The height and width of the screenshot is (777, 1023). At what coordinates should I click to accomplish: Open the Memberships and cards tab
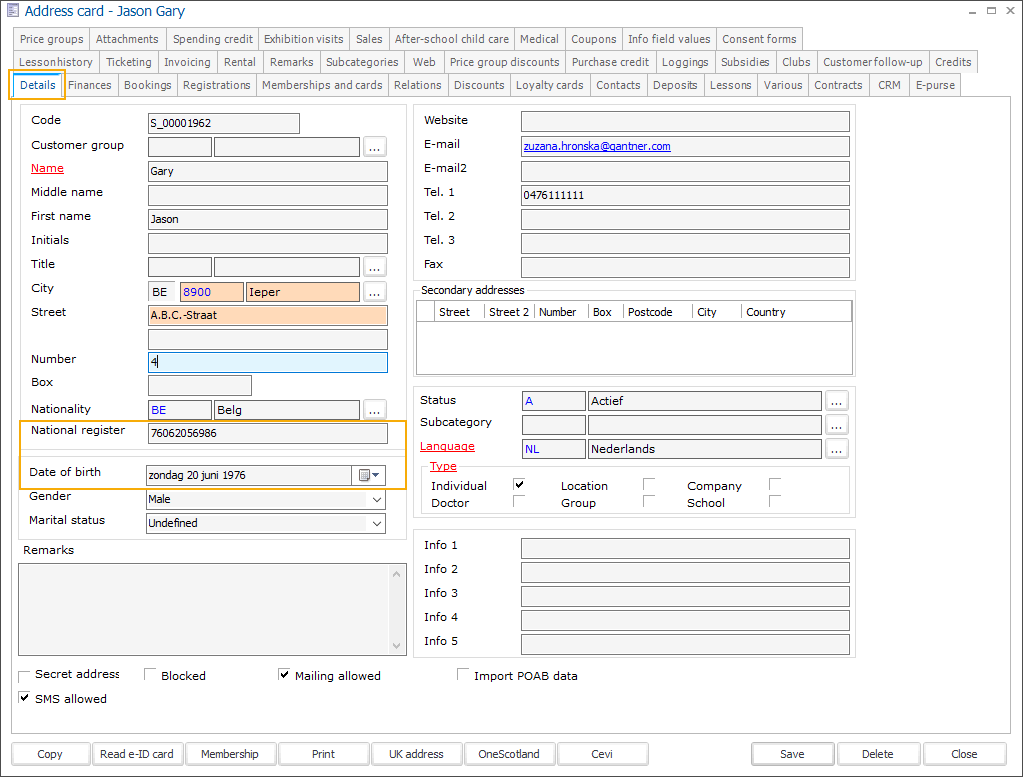[322, 85]
